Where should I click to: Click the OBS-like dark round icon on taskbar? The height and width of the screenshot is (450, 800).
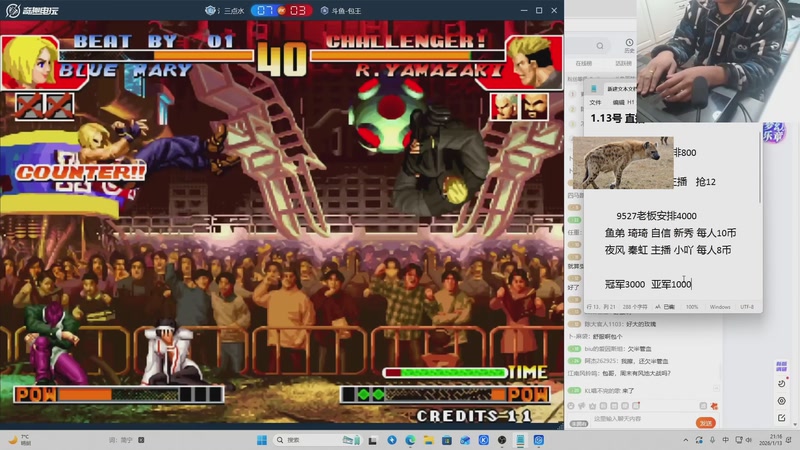coord(502,440)
